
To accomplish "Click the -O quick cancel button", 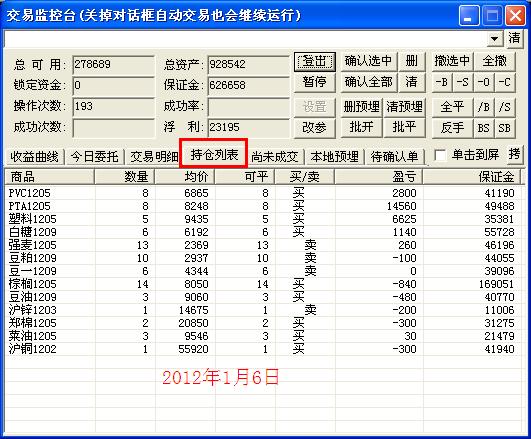I will (x=484, y=82).
